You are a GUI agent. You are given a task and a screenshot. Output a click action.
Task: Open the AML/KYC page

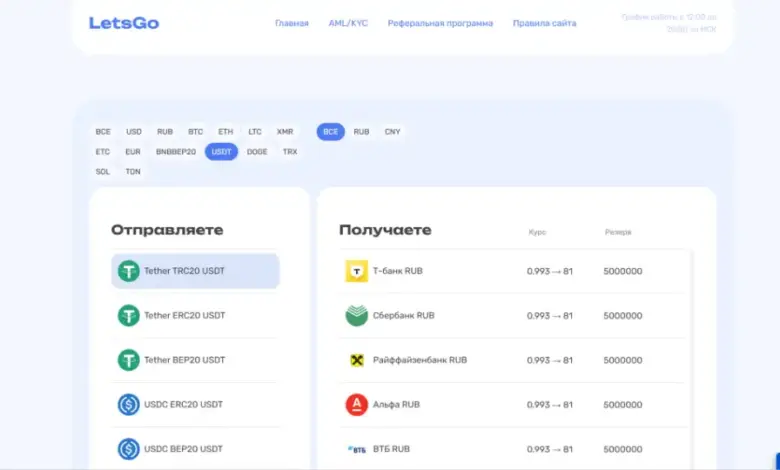pyautogui.click(x=348, y=23)
